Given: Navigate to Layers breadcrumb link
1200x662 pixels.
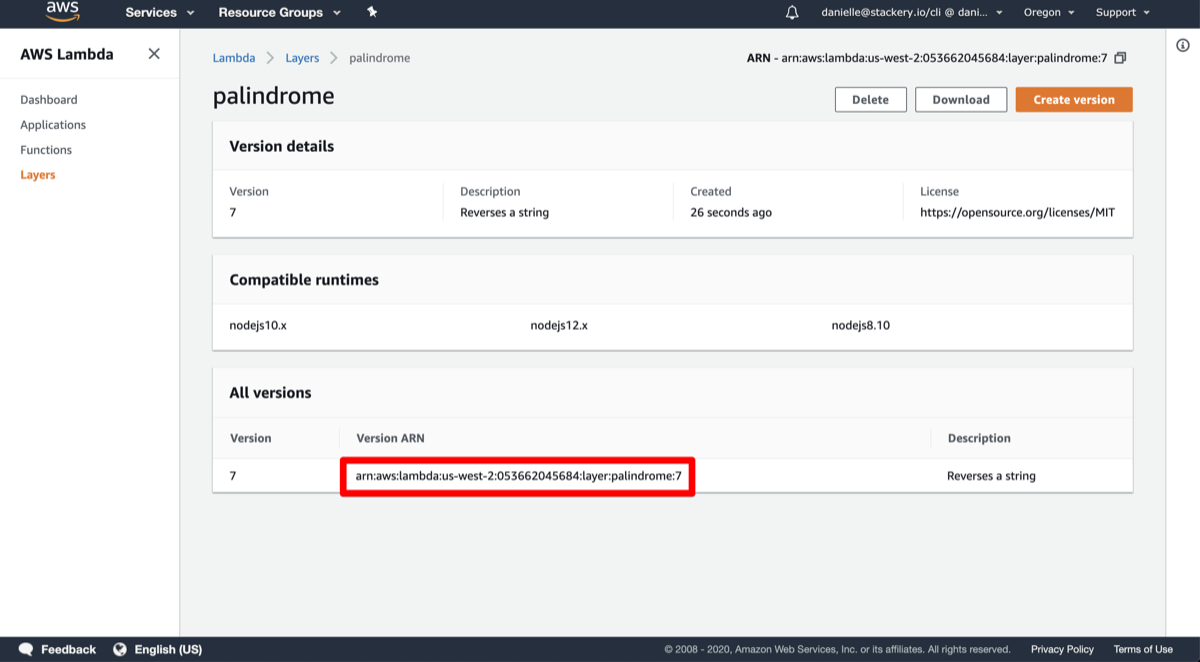Looking at the screenshot, I should [302, 58].
